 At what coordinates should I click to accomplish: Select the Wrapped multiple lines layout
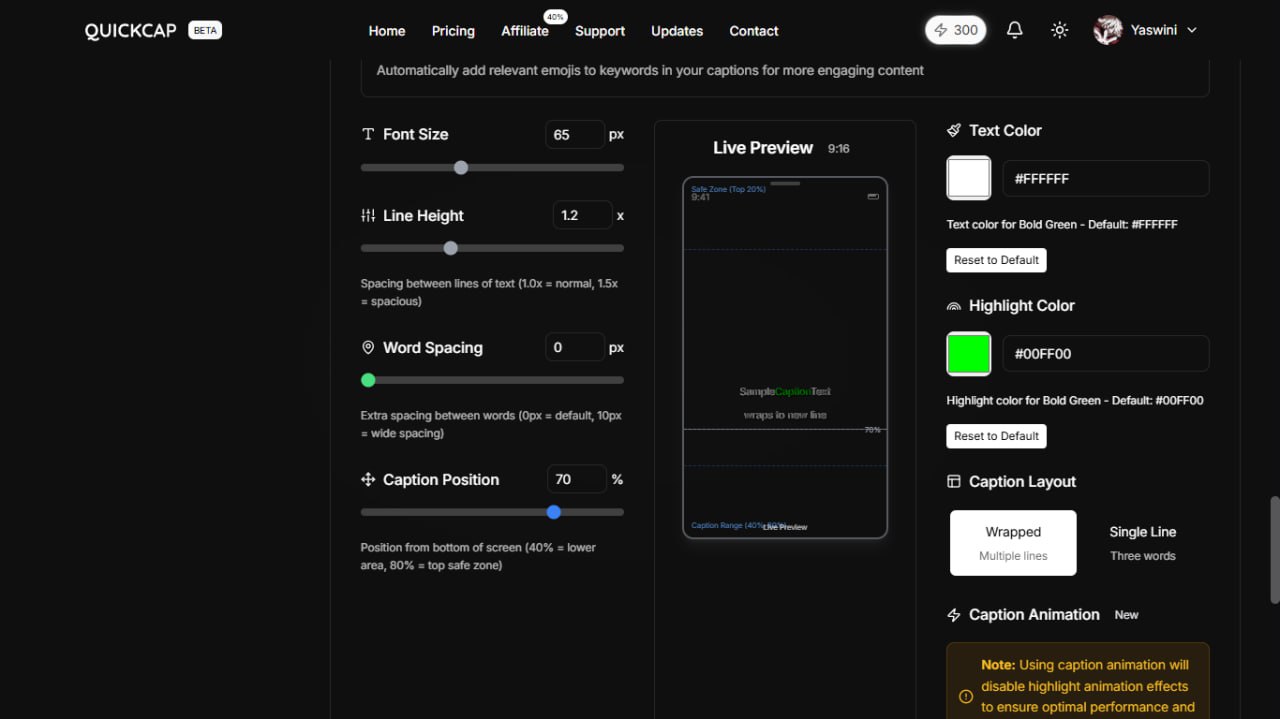click(x=1013, y=543)
